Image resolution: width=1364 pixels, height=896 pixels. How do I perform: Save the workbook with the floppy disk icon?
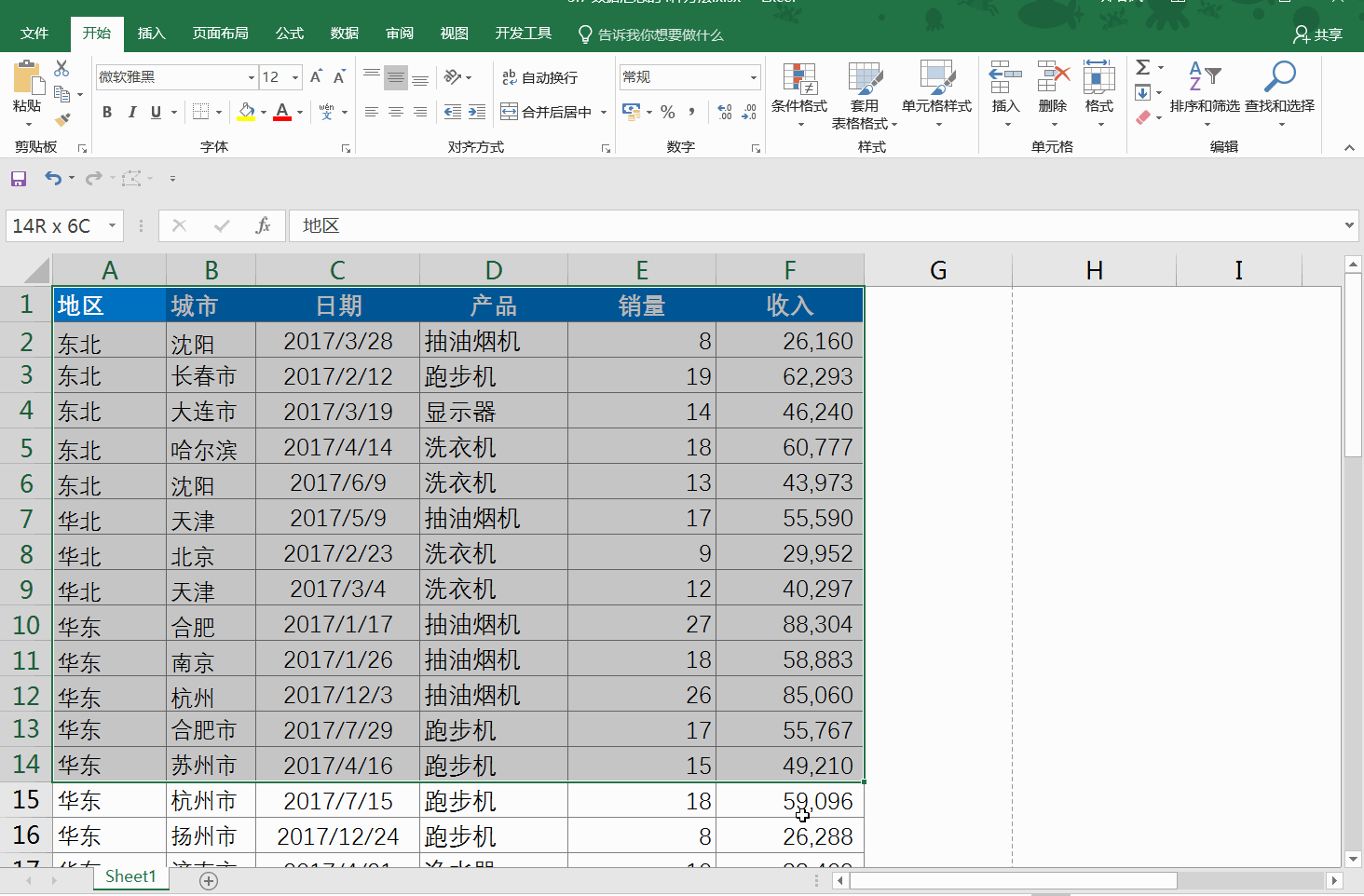[x=19, y=178]
